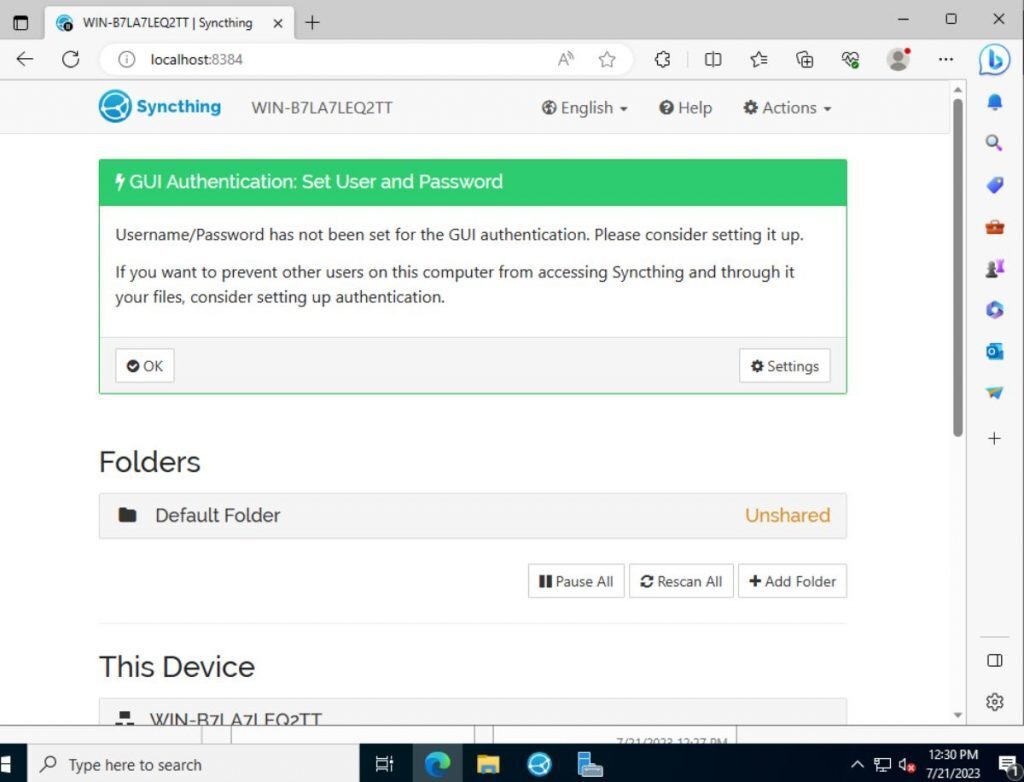Open the Windows Start button
1024x782 pixels.
click(7, 764)
